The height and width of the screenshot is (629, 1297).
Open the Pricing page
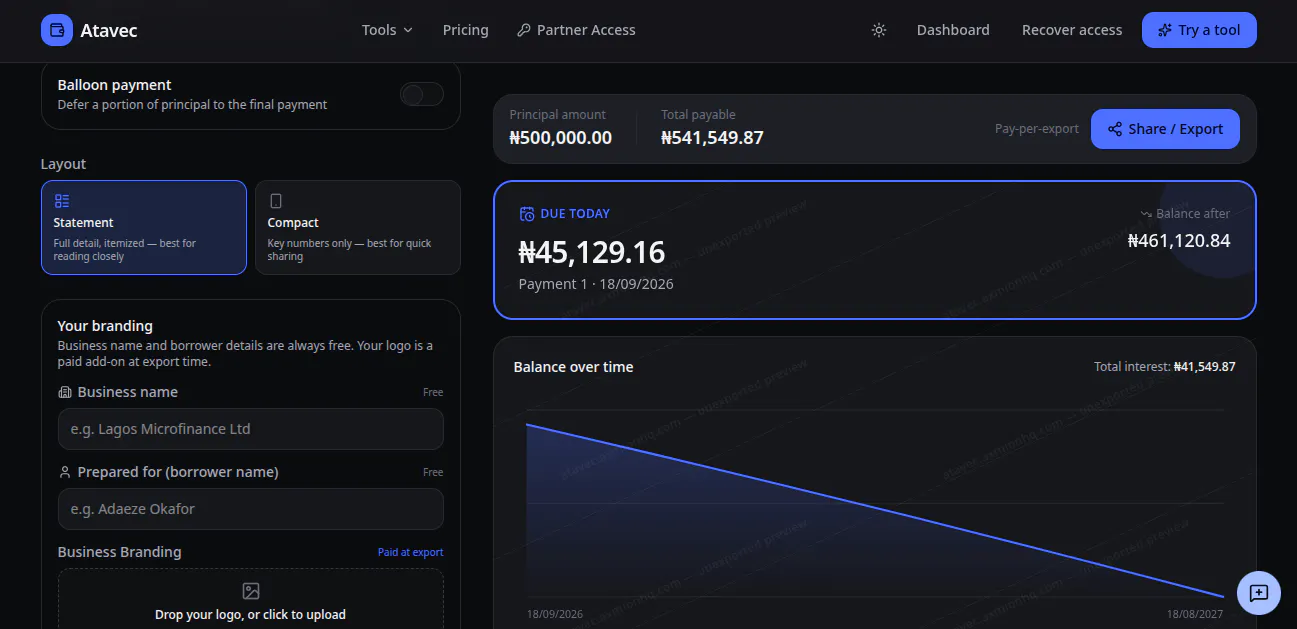466,30
